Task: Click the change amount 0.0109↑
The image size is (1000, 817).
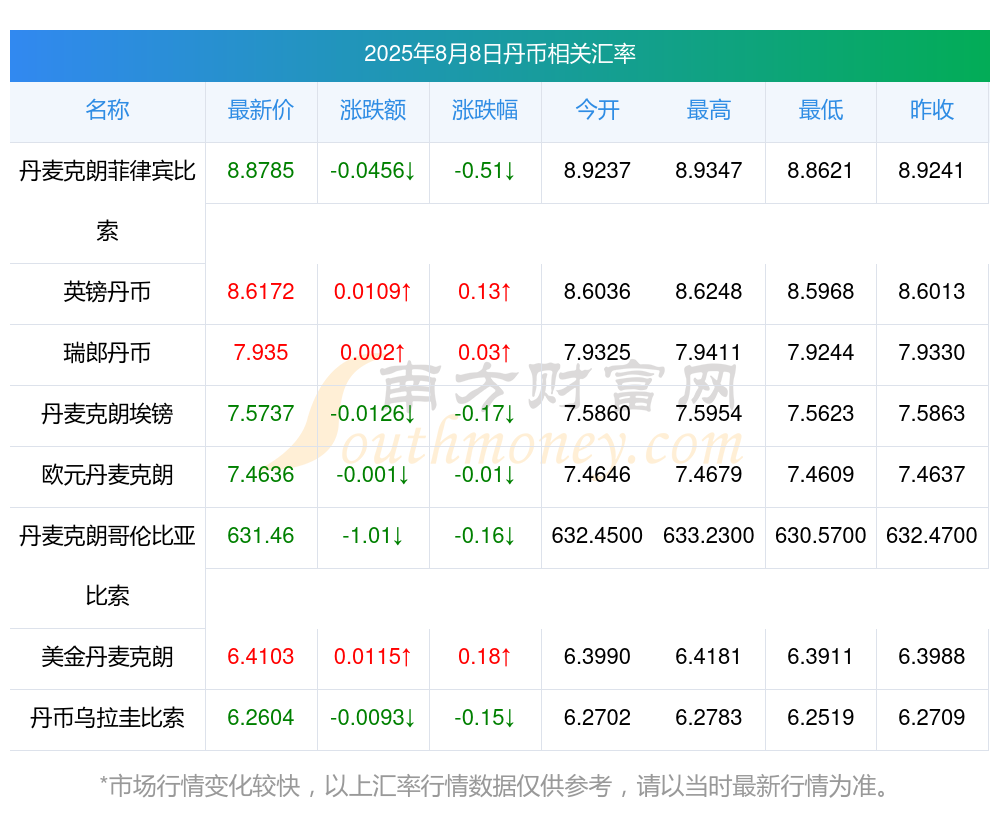Action: (x=373, y=292)
